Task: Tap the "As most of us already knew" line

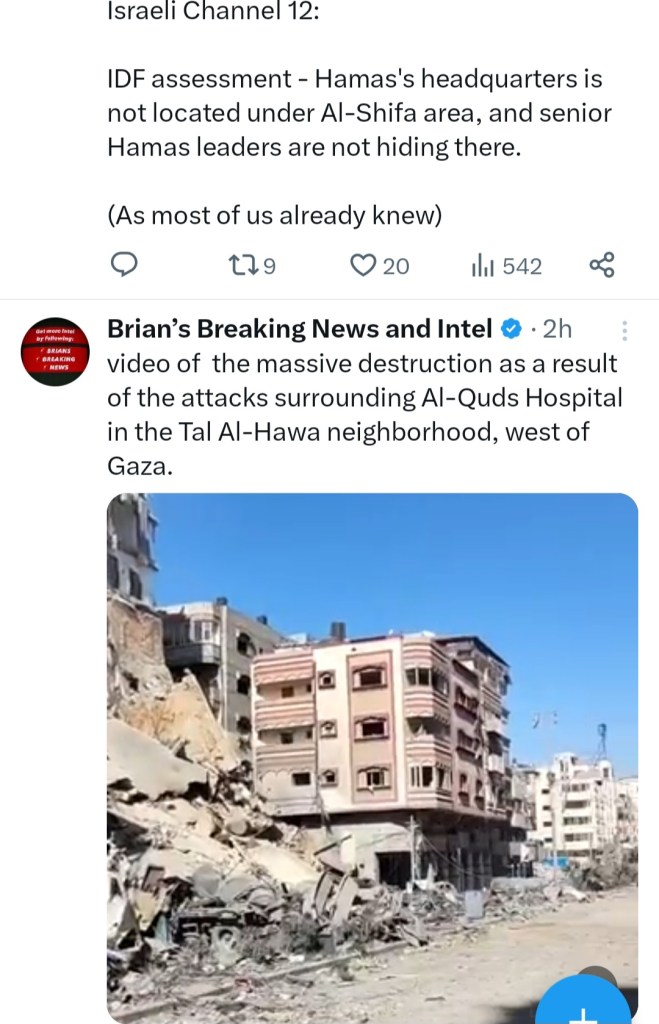Action: pos(275,215)
